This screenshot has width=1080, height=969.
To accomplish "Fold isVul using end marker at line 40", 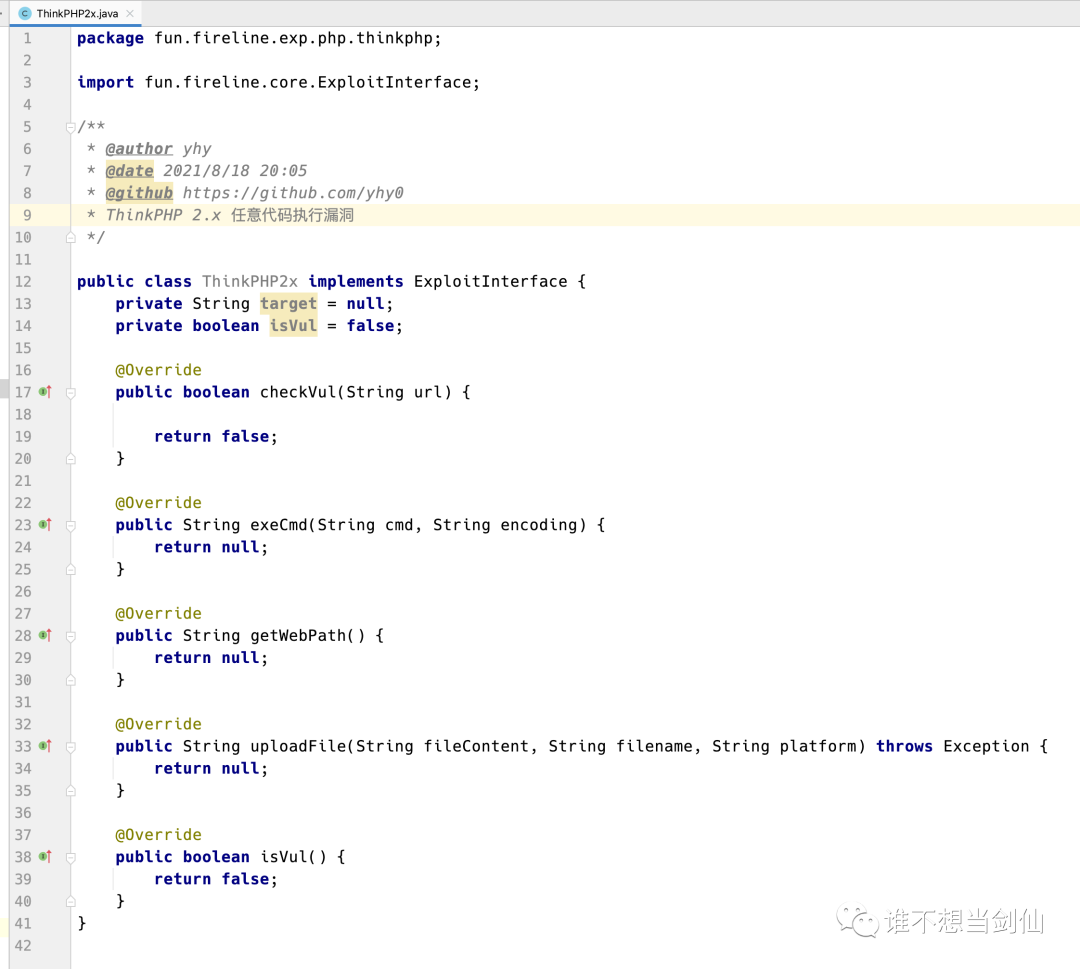I will click(x=70, y=902).
